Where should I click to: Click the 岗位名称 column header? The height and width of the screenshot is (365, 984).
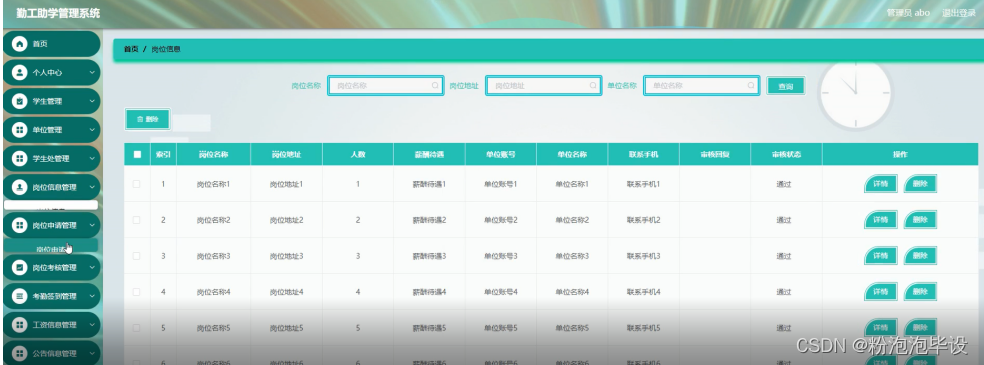point(213,154)
